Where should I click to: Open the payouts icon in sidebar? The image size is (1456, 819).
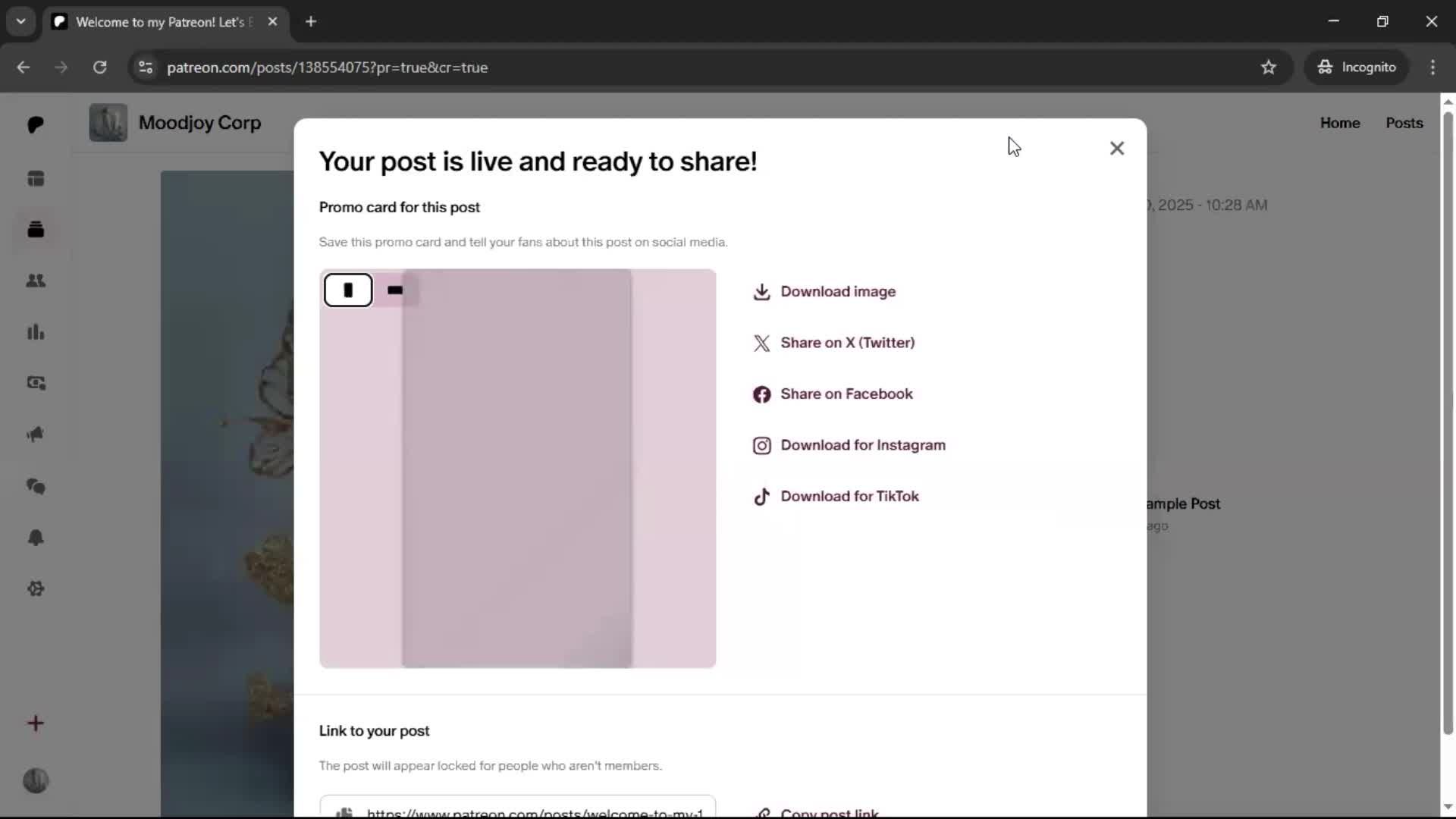(x=36, y=384)
